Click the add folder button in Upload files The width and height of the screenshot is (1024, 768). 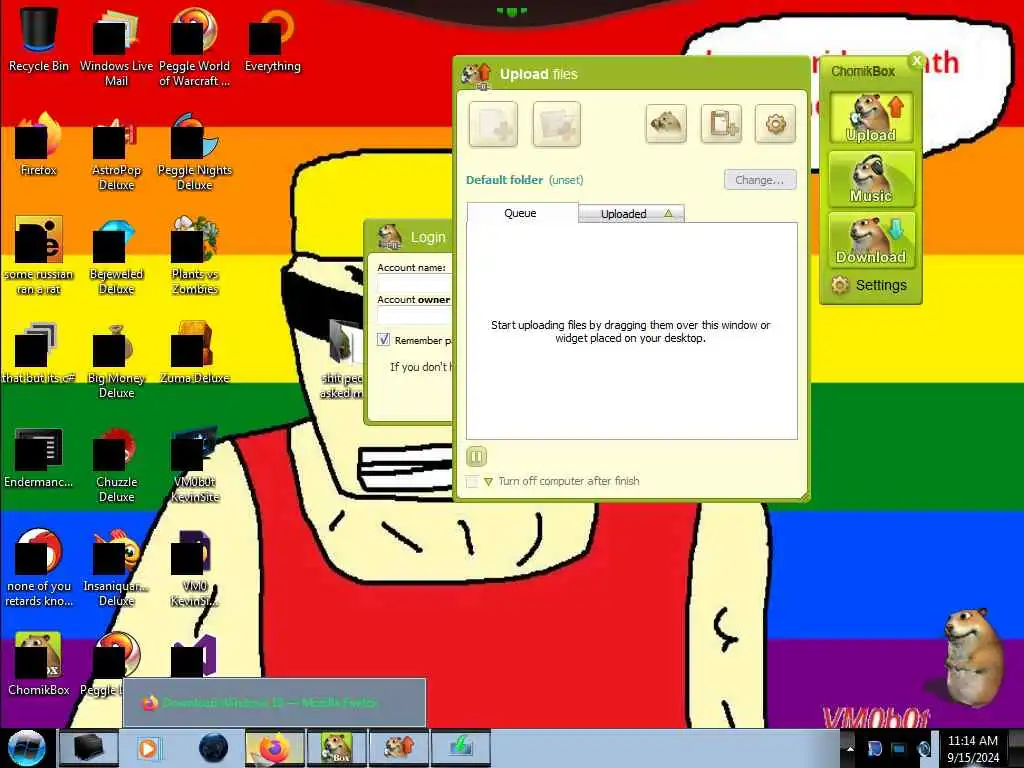[556, 124]
